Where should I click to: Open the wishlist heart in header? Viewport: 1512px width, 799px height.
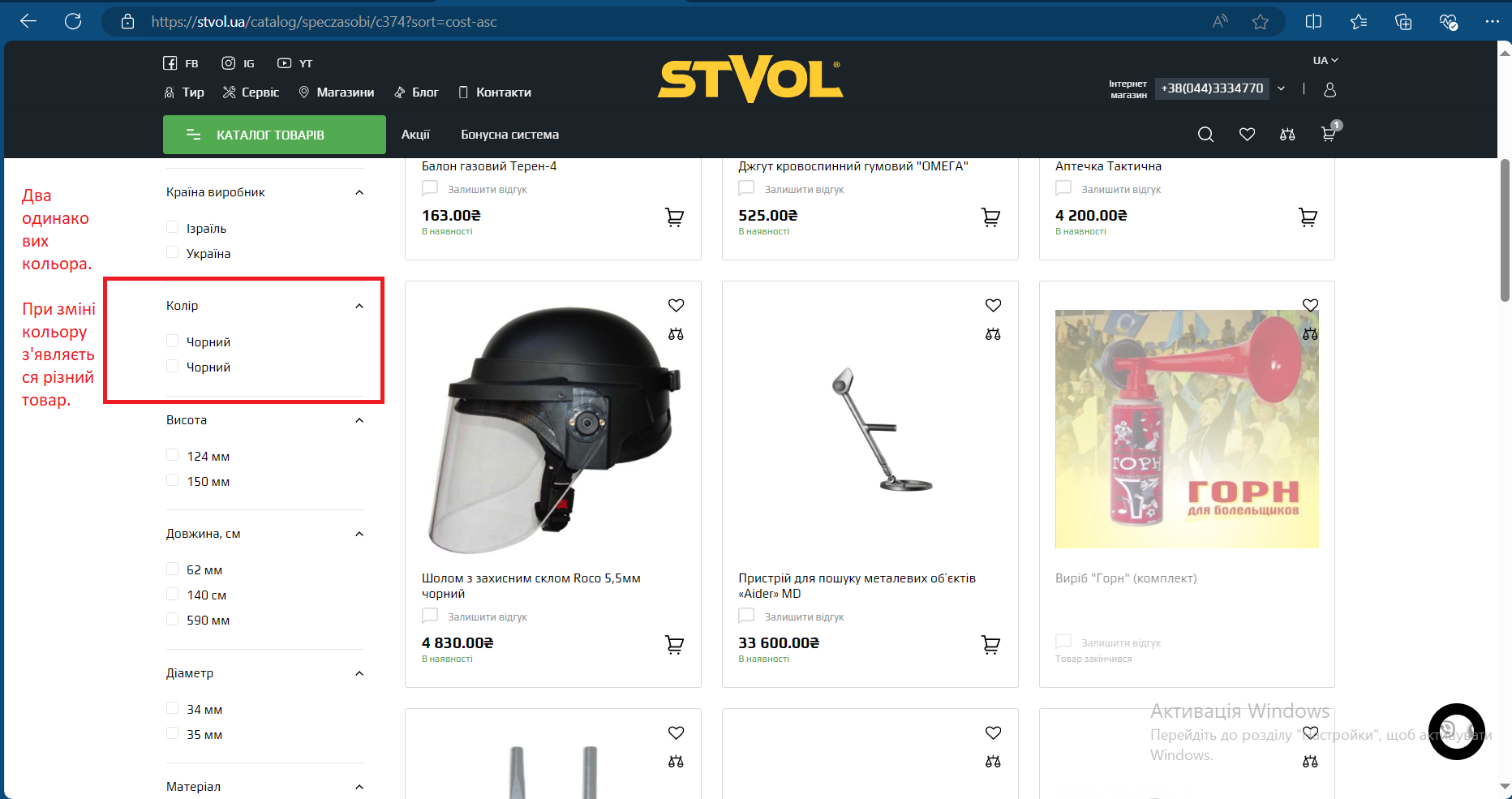pyautogui.click(x=1247, y=135)
